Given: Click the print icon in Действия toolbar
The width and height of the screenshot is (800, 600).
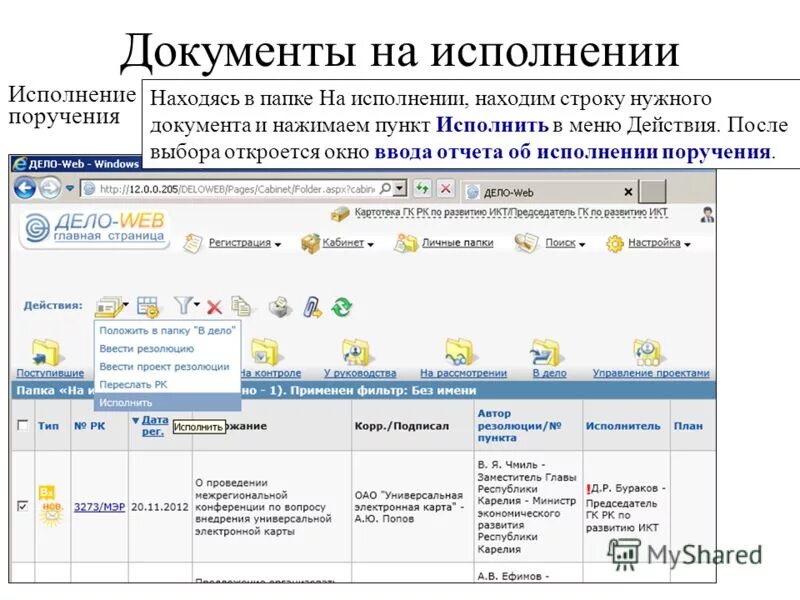Looking at the screenshot, I should 280,307.
